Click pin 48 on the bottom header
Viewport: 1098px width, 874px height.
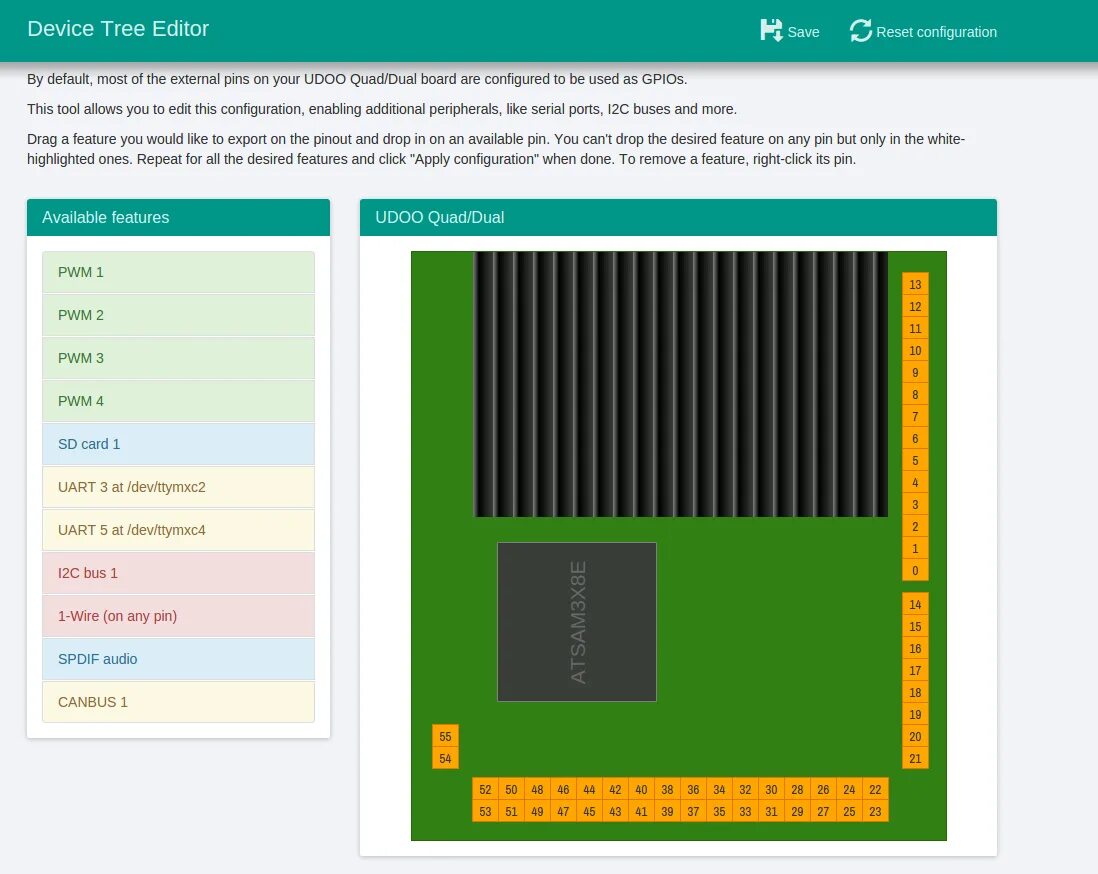(537, 789)
